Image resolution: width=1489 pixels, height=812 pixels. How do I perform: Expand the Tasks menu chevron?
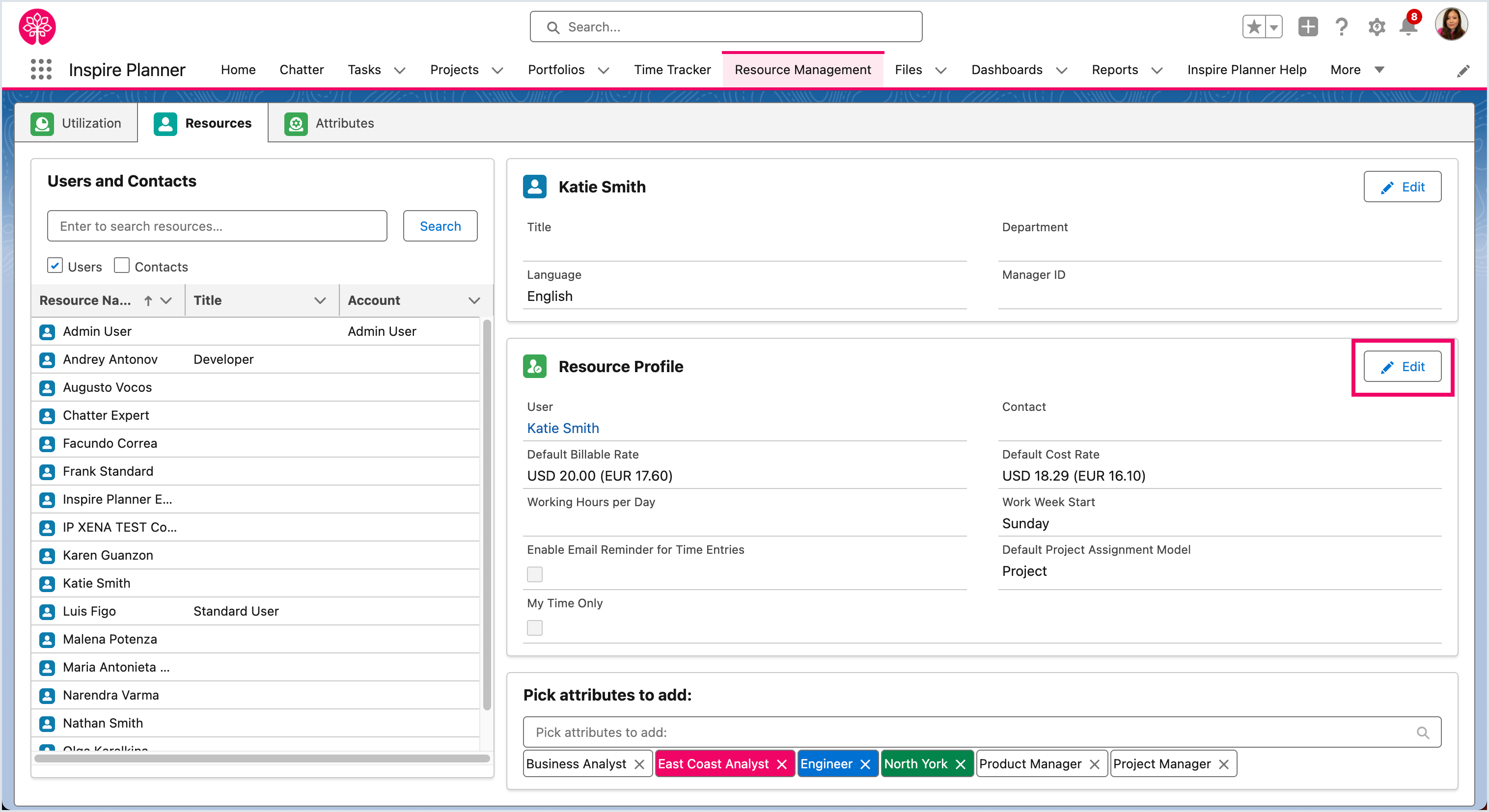pyautogui.click(x=399, y=71)
